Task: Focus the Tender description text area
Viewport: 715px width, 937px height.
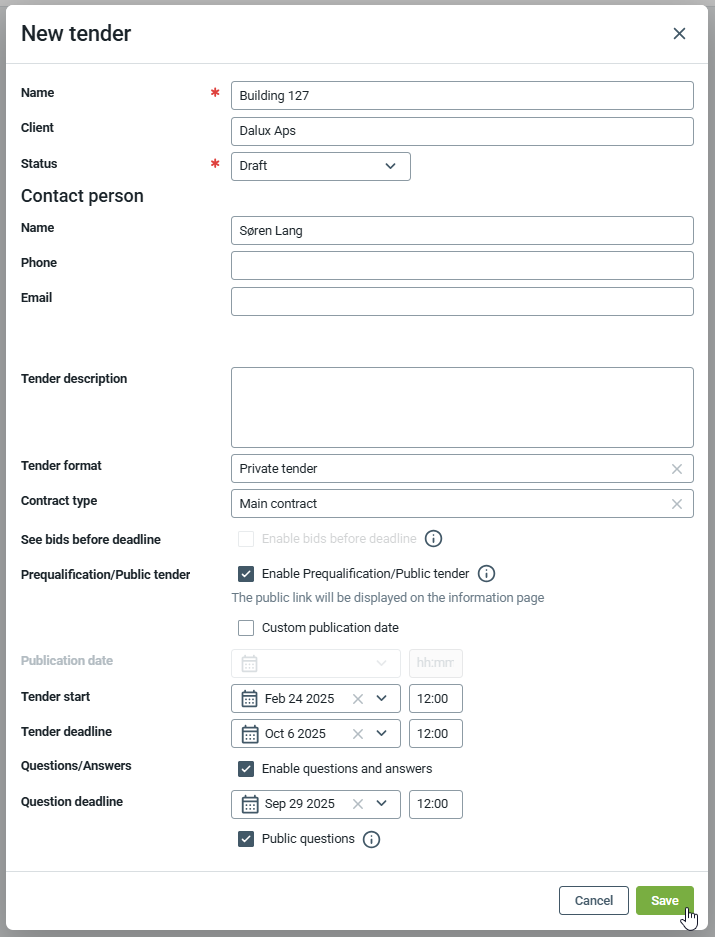Action: pyautogui.click(x=462, y=408)
